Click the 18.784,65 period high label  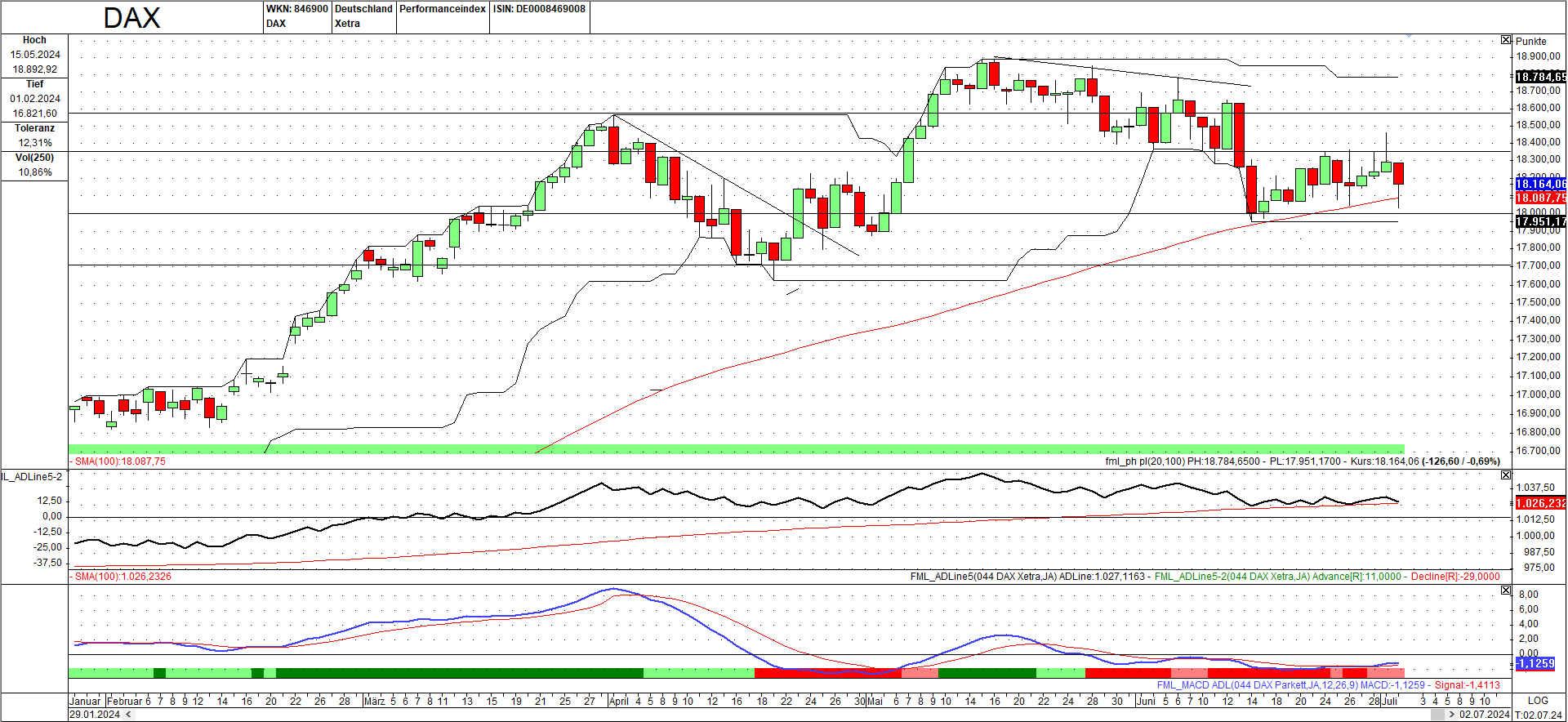pyautogui.click(x=1540, y=77)
